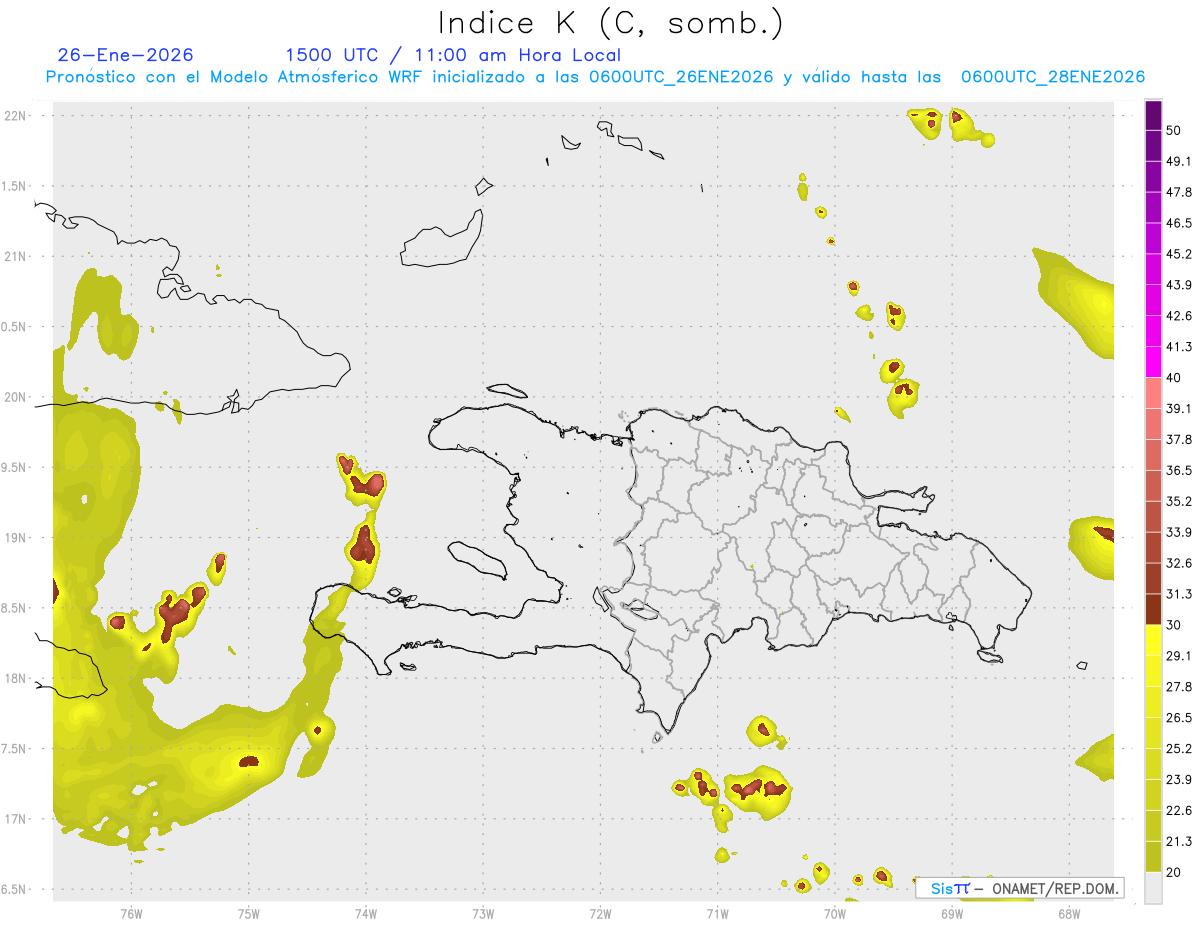
Task: Pick the dark purple swatch above 50
Action: [x=1154, y=117]
